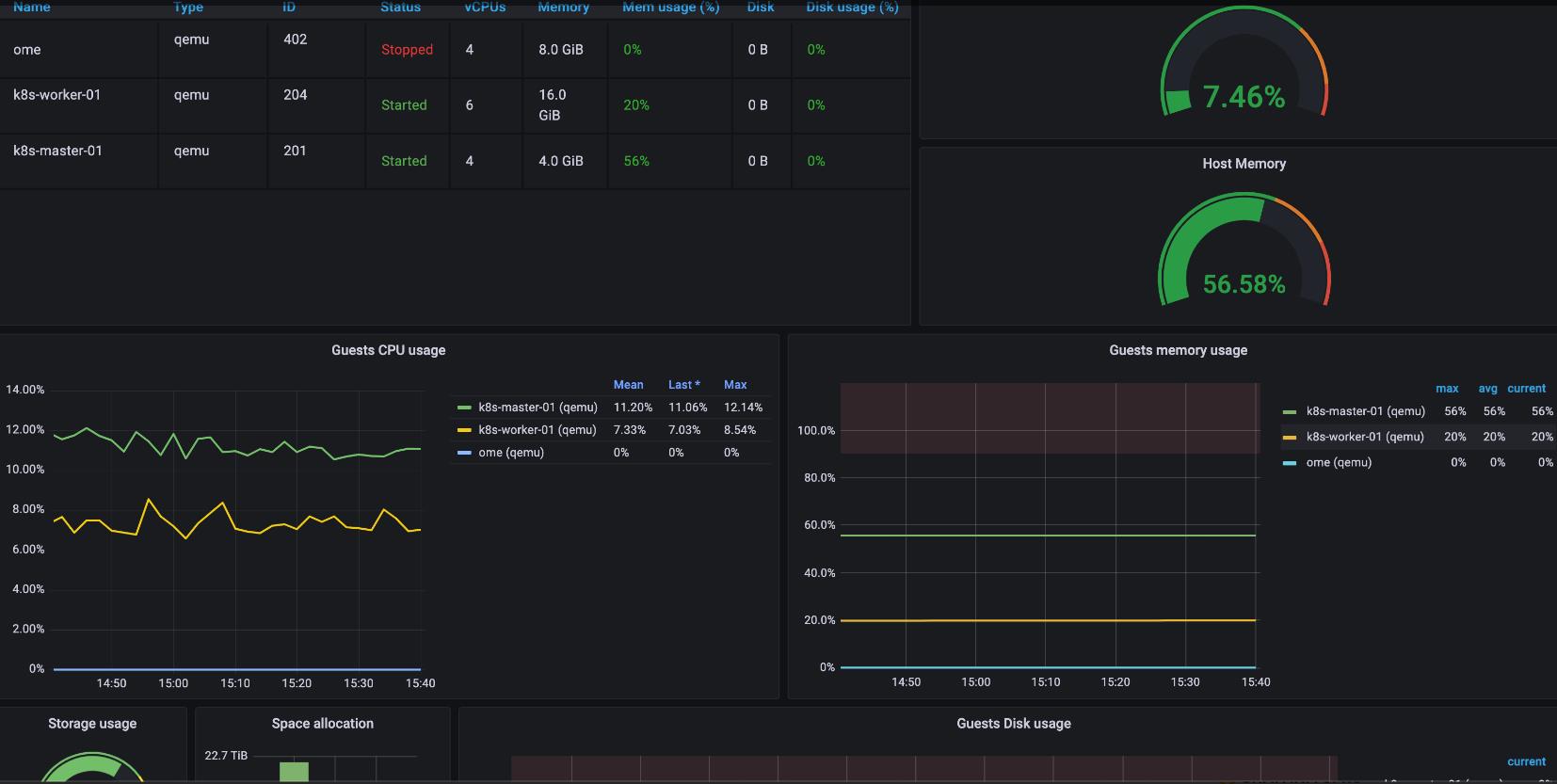Sort CPU legend by Last *
This screenshot has width=1557, height=784.
[684, 385]
